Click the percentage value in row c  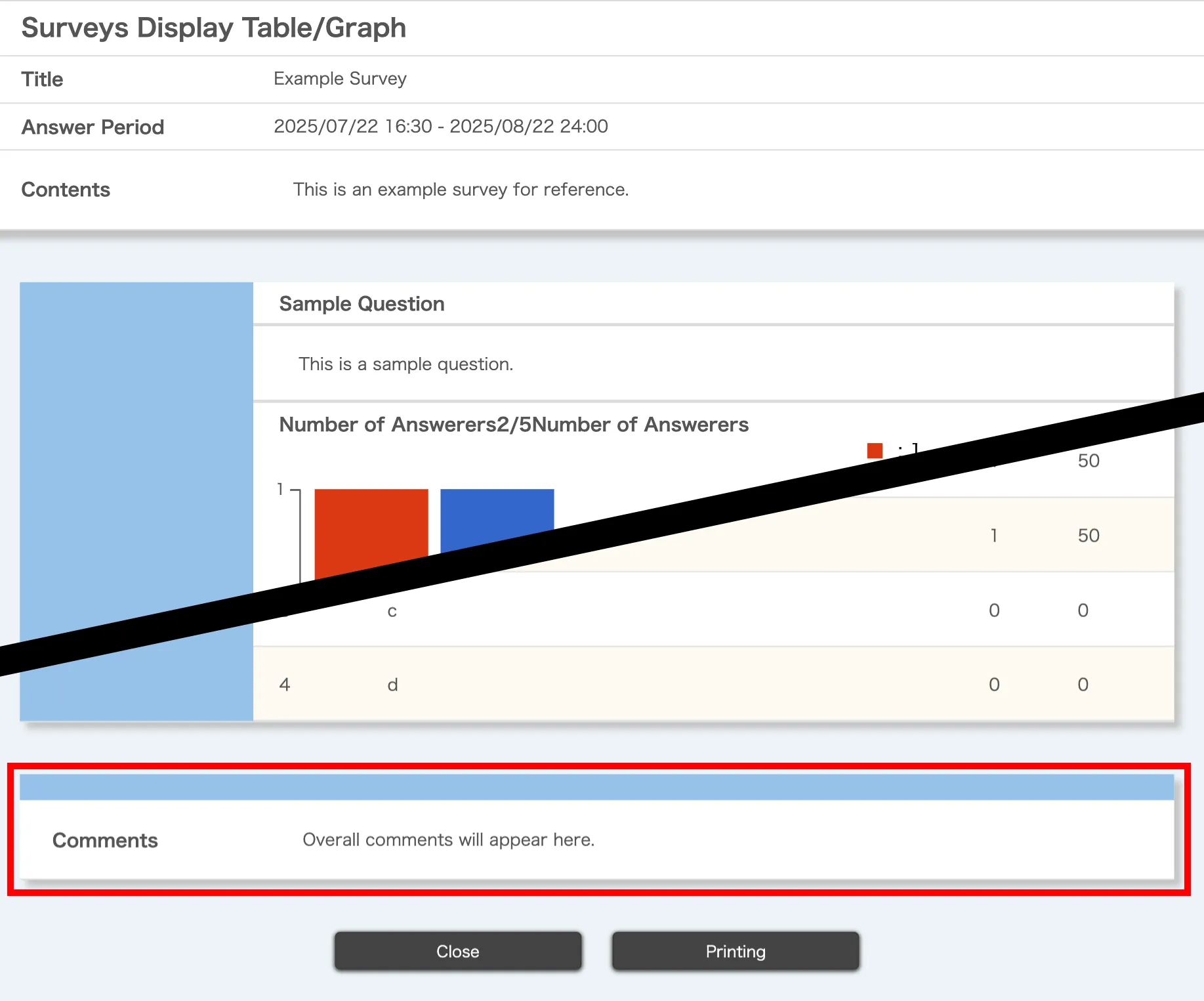[1083, 610]
